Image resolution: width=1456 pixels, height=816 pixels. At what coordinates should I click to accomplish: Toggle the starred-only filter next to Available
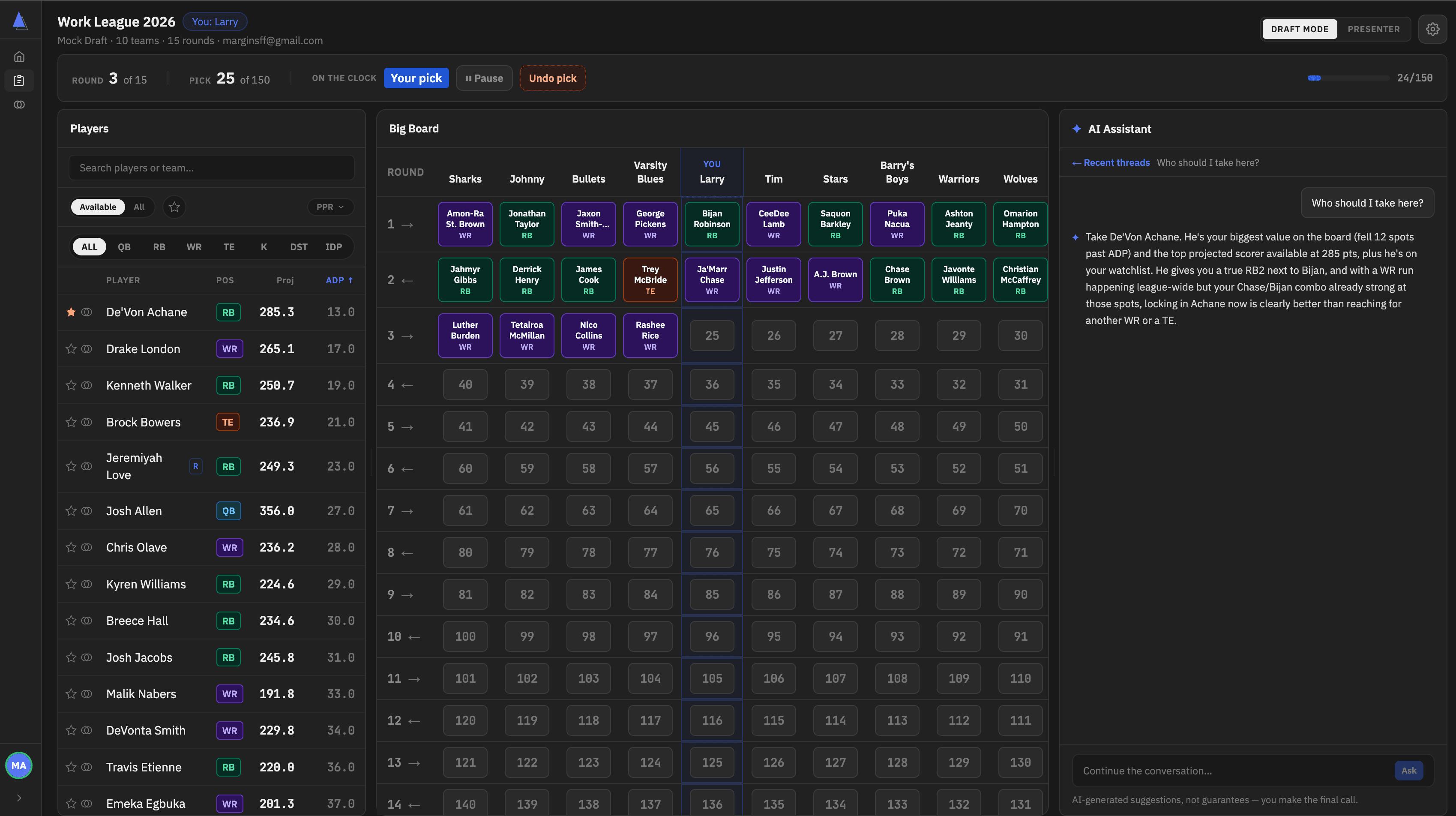pos(175,207)
